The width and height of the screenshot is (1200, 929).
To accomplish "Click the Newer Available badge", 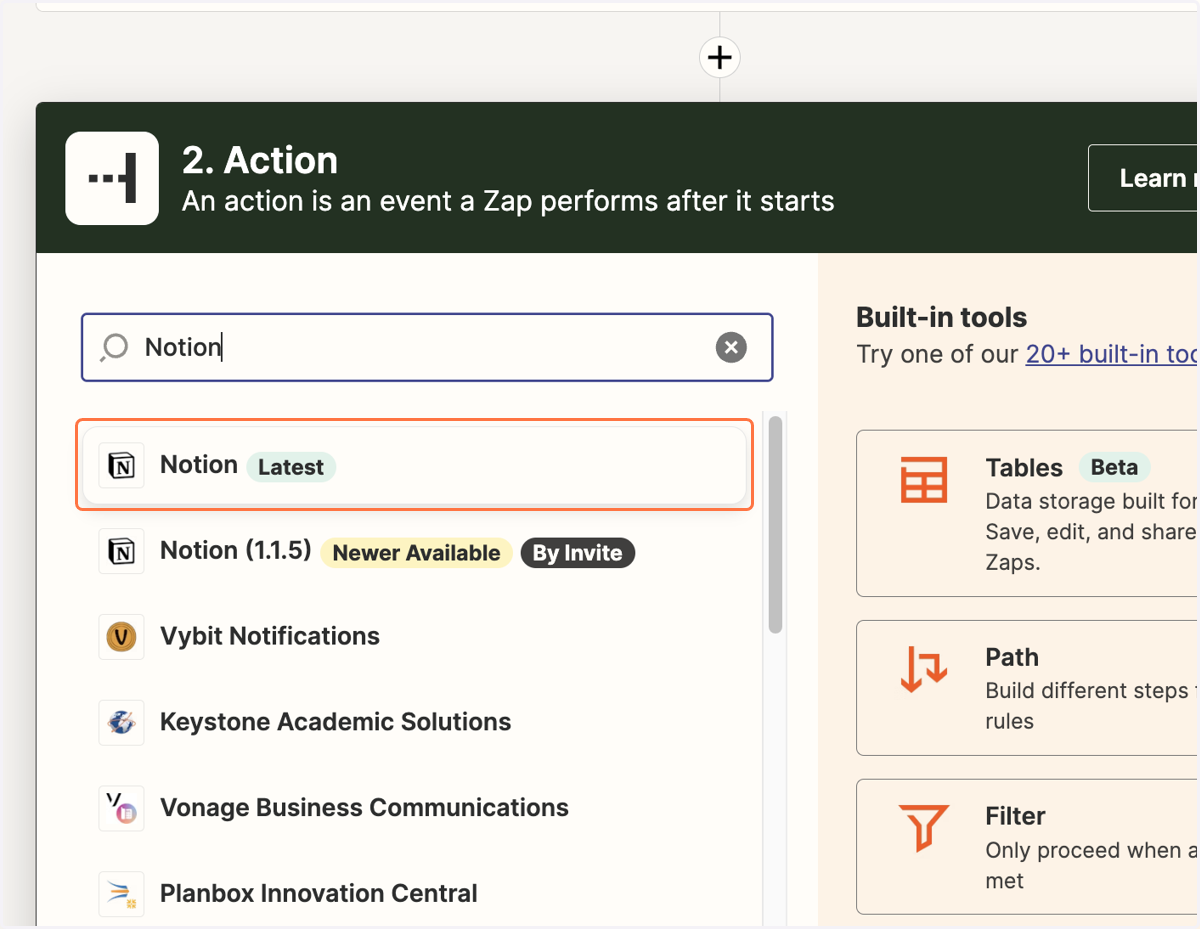I will pos(416,553).
